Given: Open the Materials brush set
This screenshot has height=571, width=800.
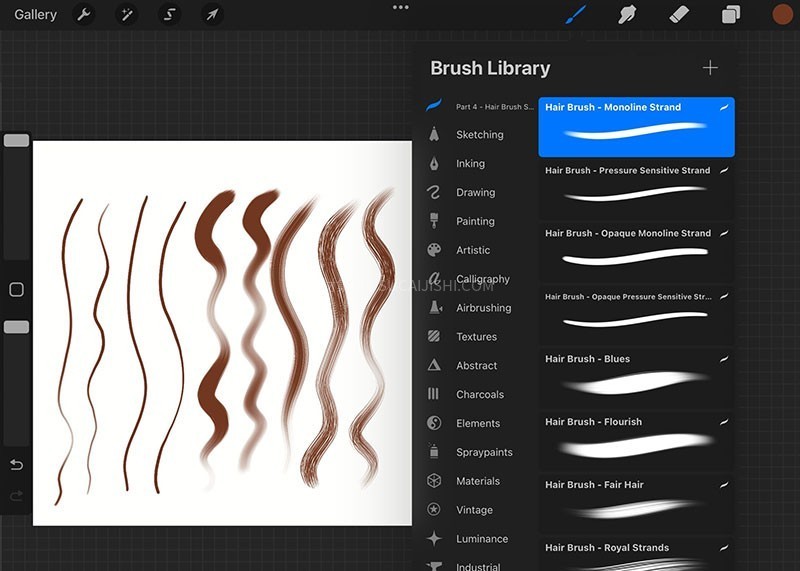Looking at the screenshot, I should (478, 481).
